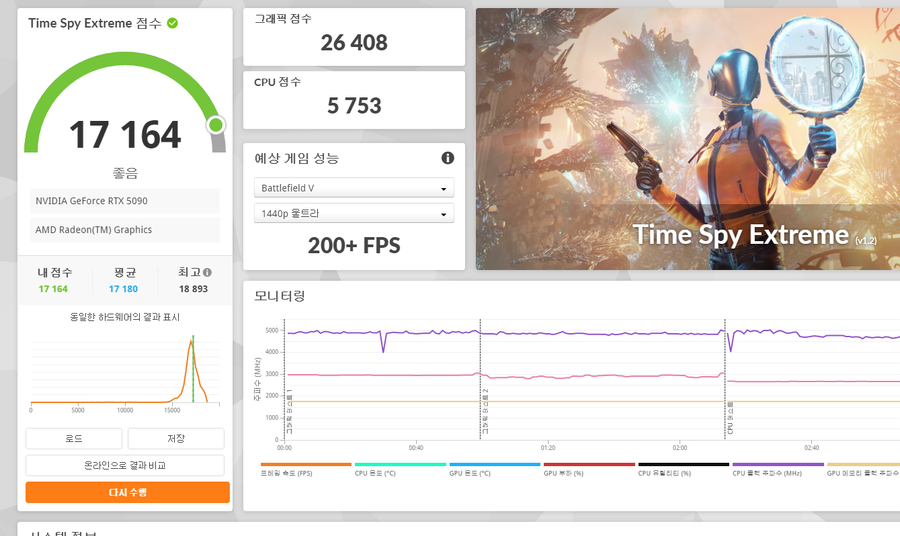This screenshot has height=536, width=900.
Task: Click the CPU 테스트 marker line in the chart
Action: click(725, 379)
